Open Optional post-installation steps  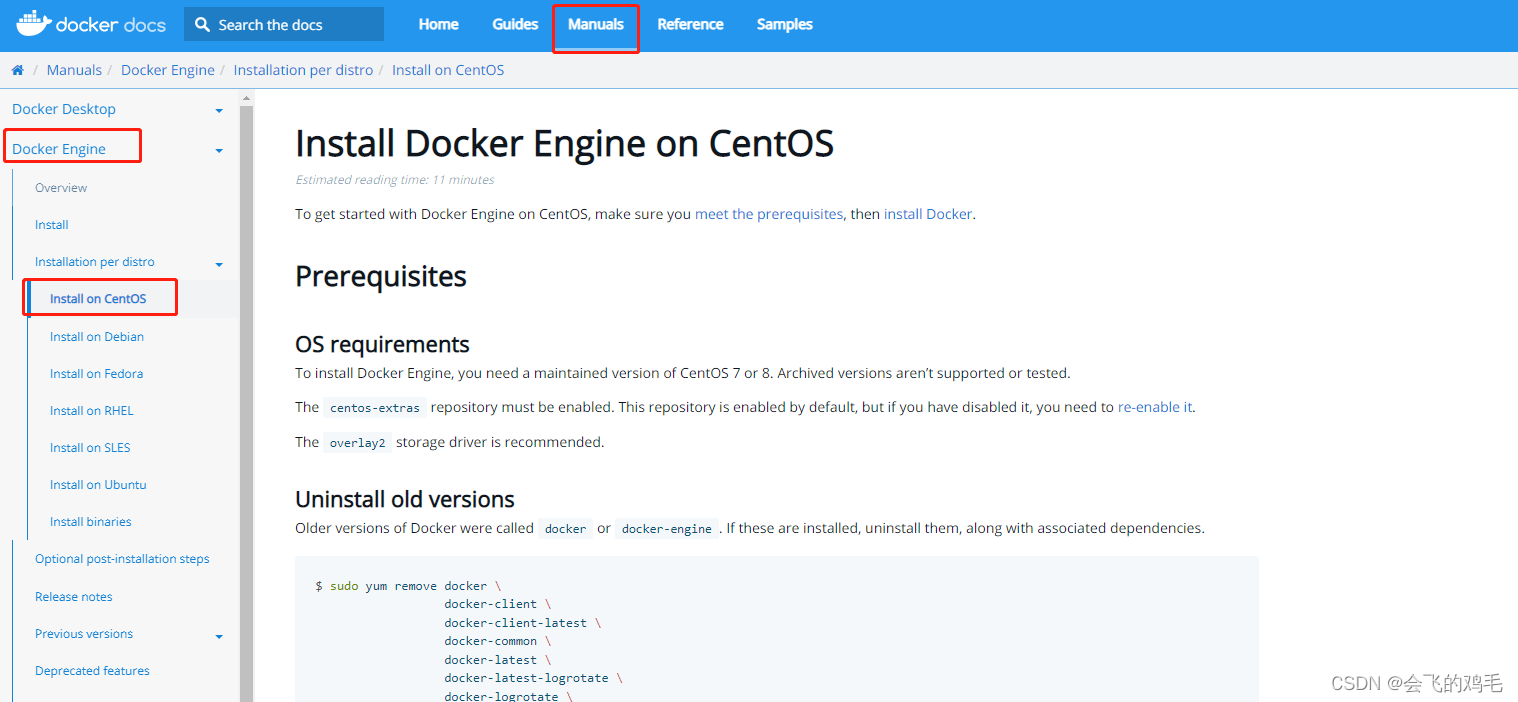[x=122, y=559]
